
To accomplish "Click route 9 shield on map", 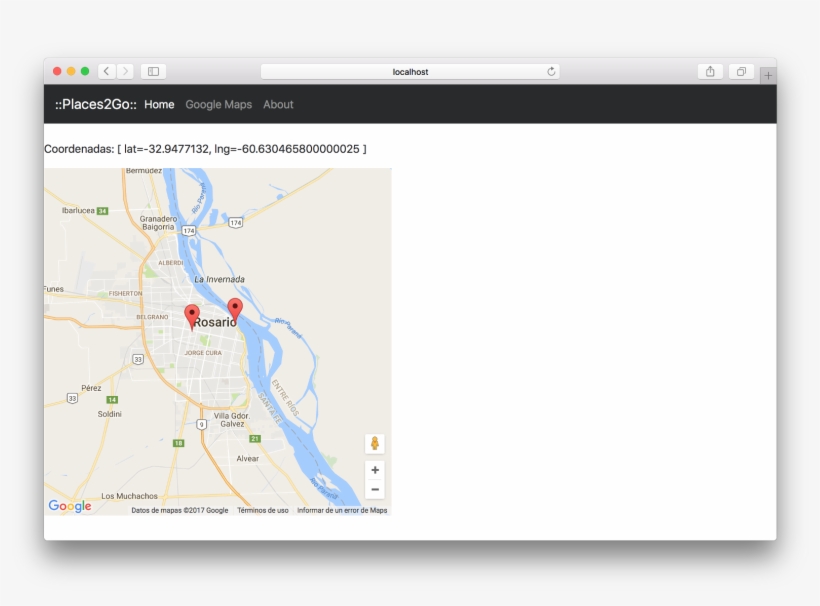I will click(x=201, y=425).
